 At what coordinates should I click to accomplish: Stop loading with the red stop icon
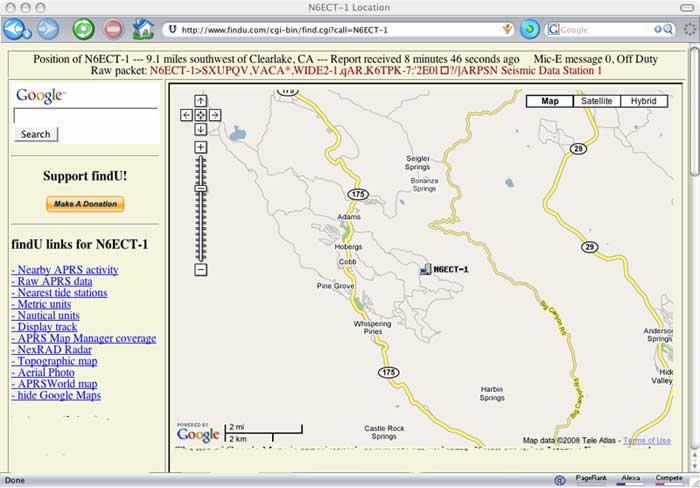pyautogui.click(x=113, y=29)
